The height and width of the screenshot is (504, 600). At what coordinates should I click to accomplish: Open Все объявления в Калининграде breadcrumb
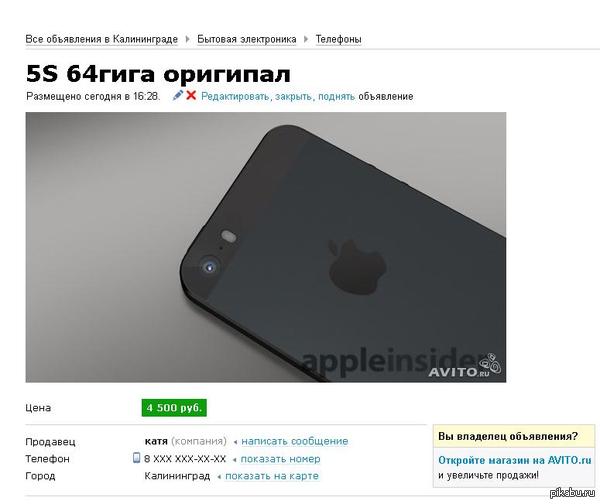point(101,39)
